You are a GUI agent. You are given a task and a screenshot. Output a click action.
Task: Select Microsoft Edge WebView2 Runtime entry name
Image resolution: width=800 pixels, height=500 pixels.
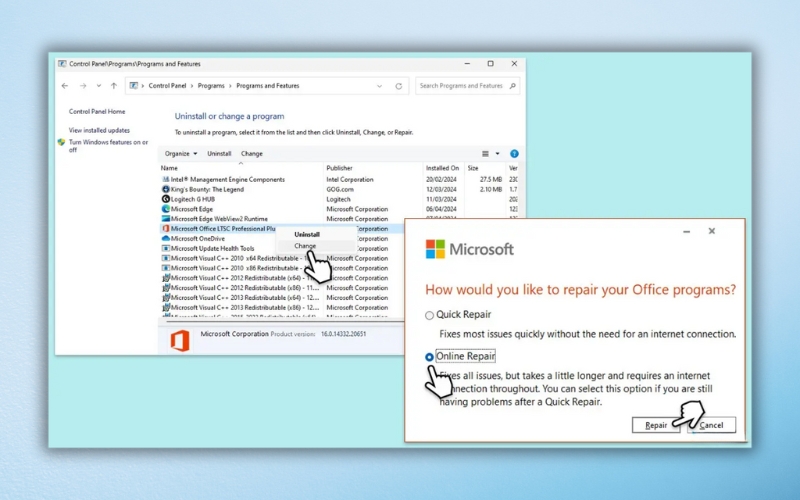(x=219, y=219)
